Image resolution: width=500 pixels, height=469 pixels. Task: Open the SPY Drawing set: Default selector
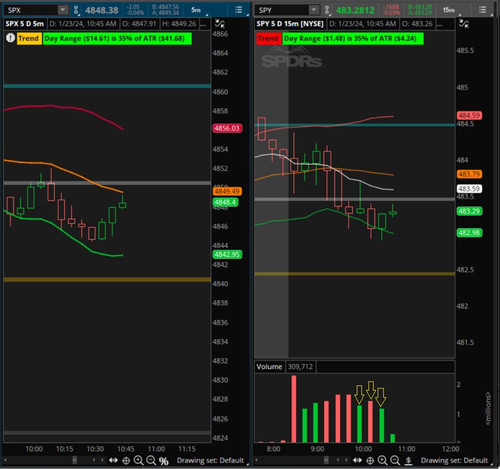tap(455, 460)
